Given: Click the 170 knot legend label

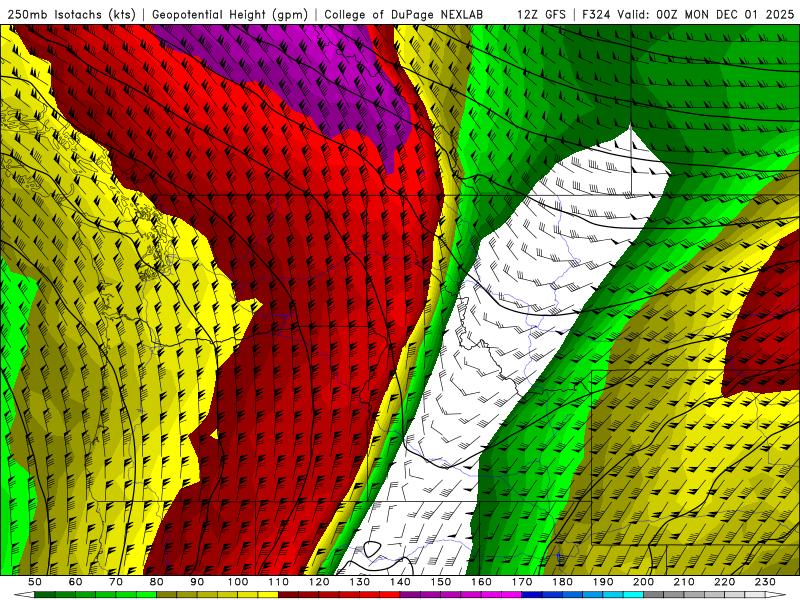Looking at the screenshot, I should point(521,582).
